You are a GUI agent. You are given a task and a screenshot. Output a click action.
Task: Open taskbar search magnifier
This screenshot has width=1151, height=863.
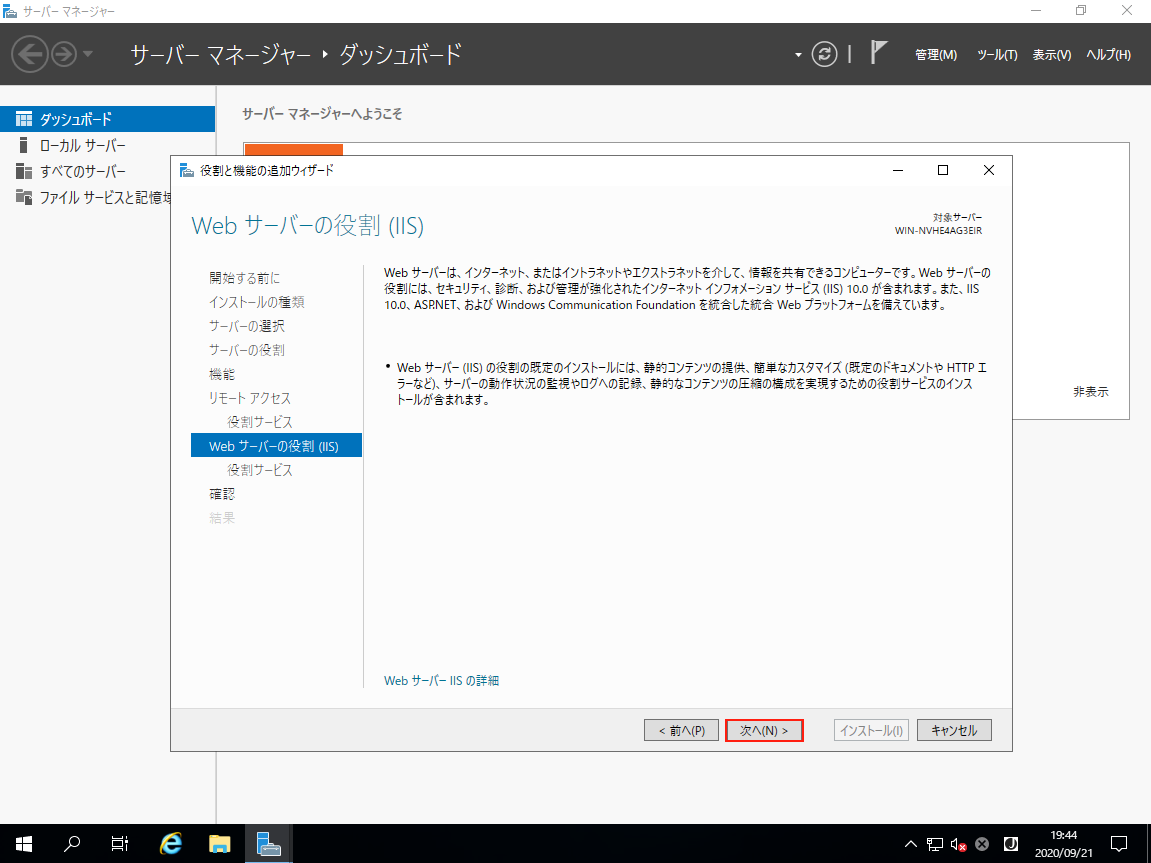72,844
